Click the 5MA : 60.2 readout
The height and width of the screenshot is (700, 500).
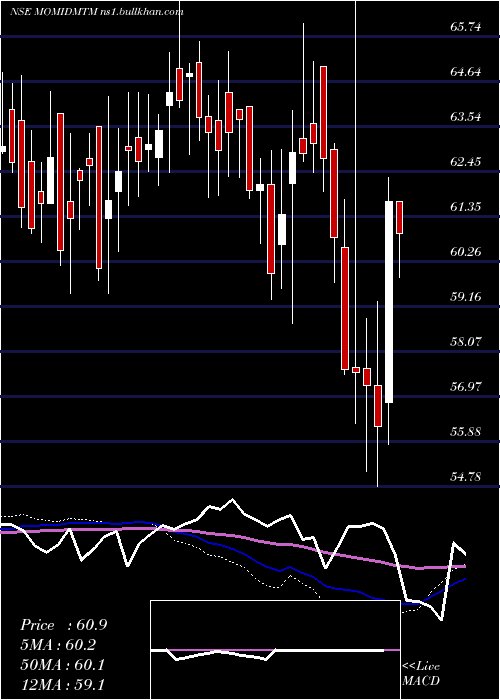(58, 645)
